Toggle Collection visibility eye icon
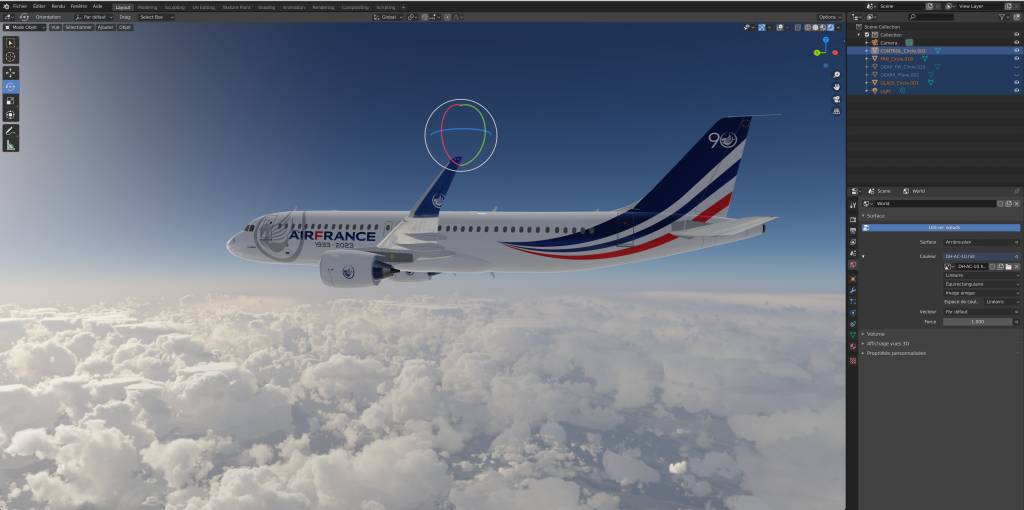Screen dimensions: 1024x510 coord(1016,35)
